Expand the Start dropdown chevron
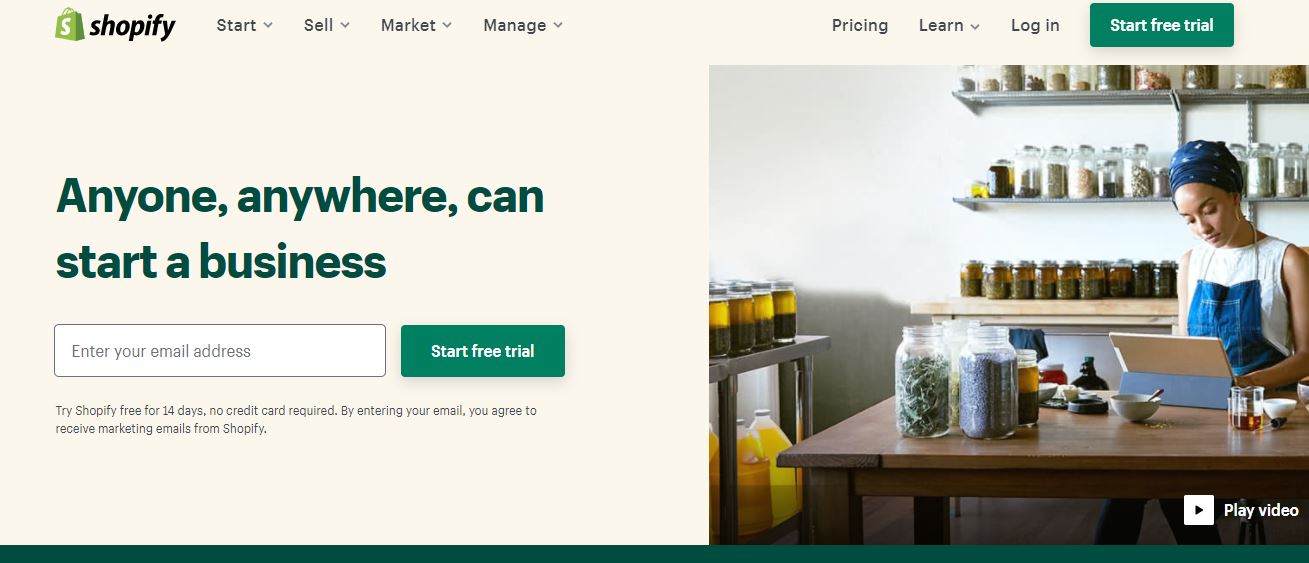Image resolution: width=1309 pixels, height=563 pixels. click(x=268, y=26)
